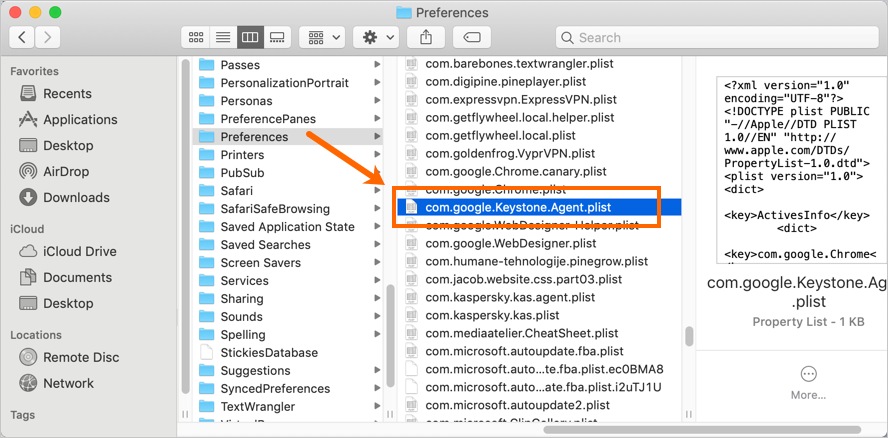Open iCloud Drive in the sidebar
Image resolution: width=888 pixels, height=438 pixels.
[x=67, y=251]
